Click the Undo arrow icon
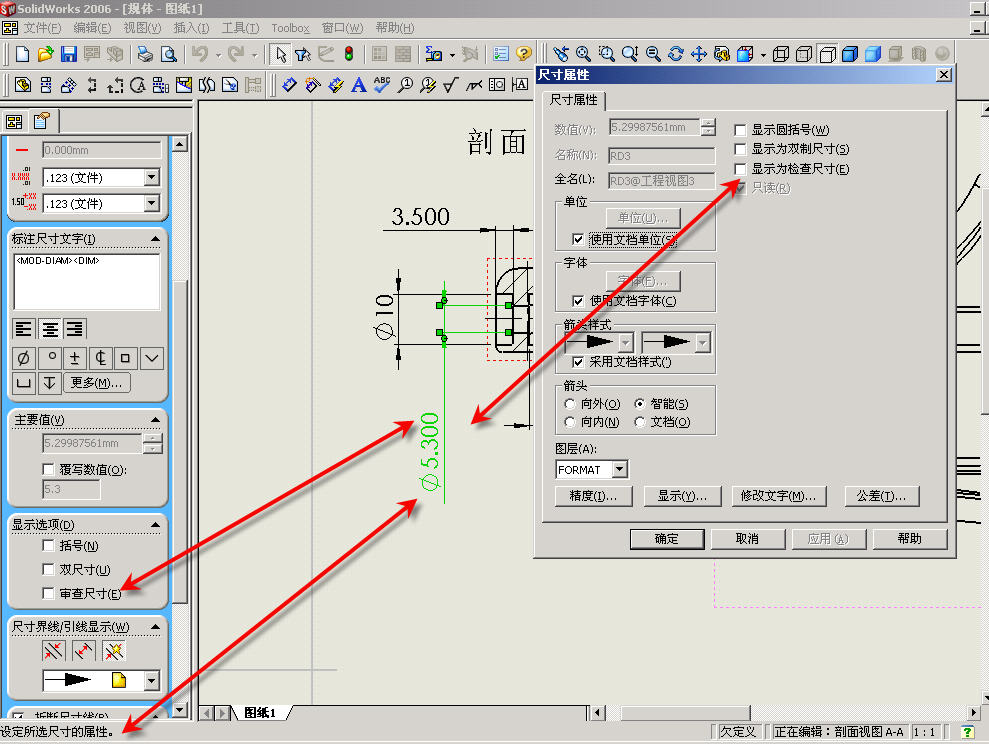 199,54
